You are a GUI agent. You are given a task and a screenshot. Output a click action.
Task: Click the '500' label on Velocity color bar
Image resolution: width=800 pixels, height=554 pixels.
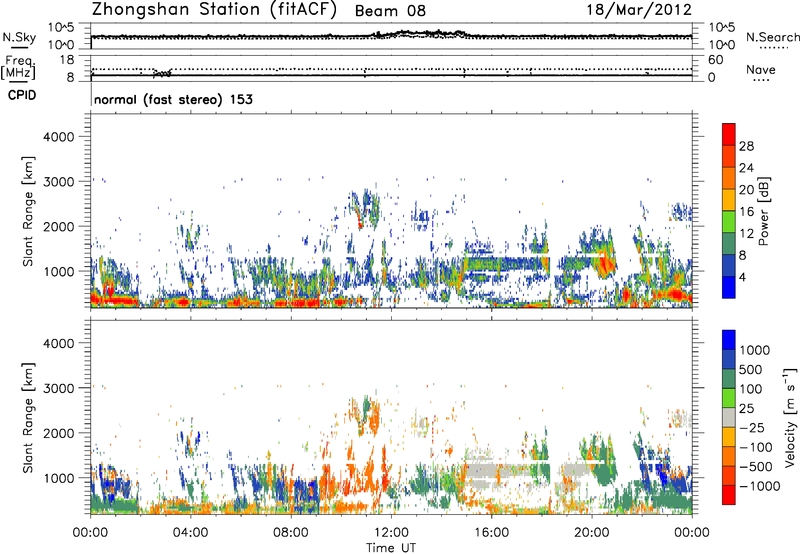750,370
